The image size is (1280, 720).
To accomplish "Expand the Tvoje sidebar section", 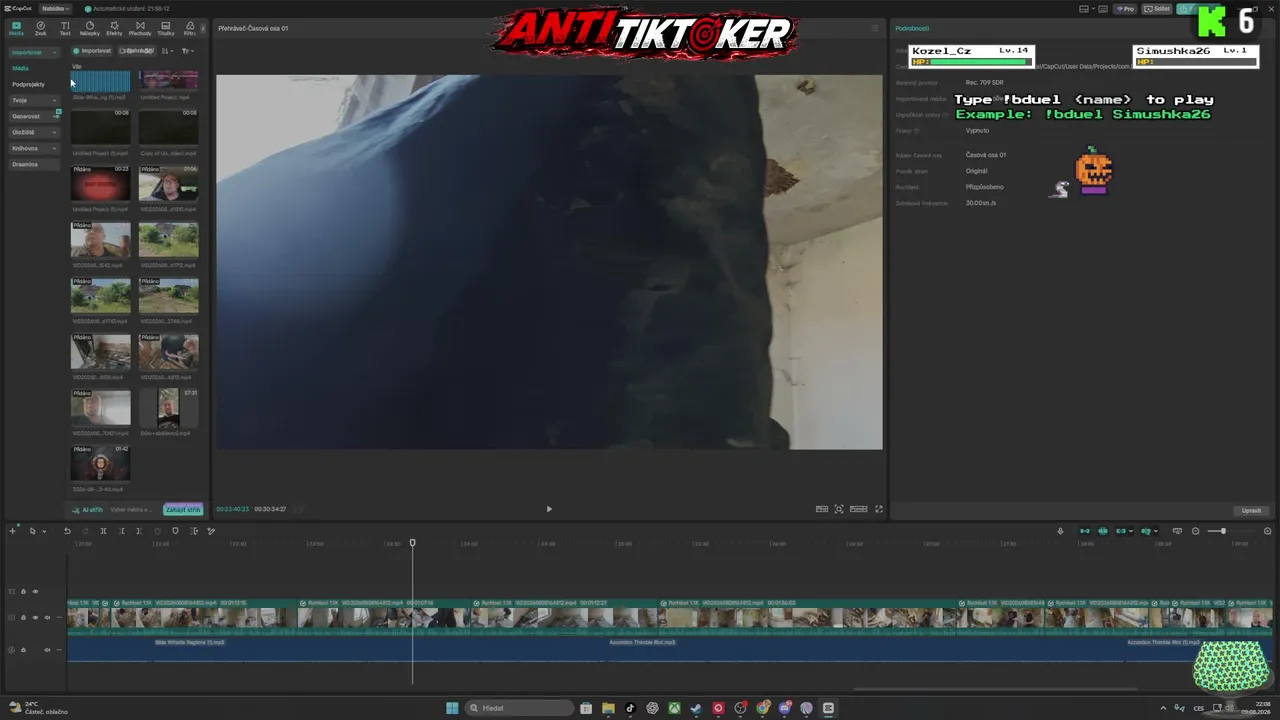I will [x=34, y=100].
